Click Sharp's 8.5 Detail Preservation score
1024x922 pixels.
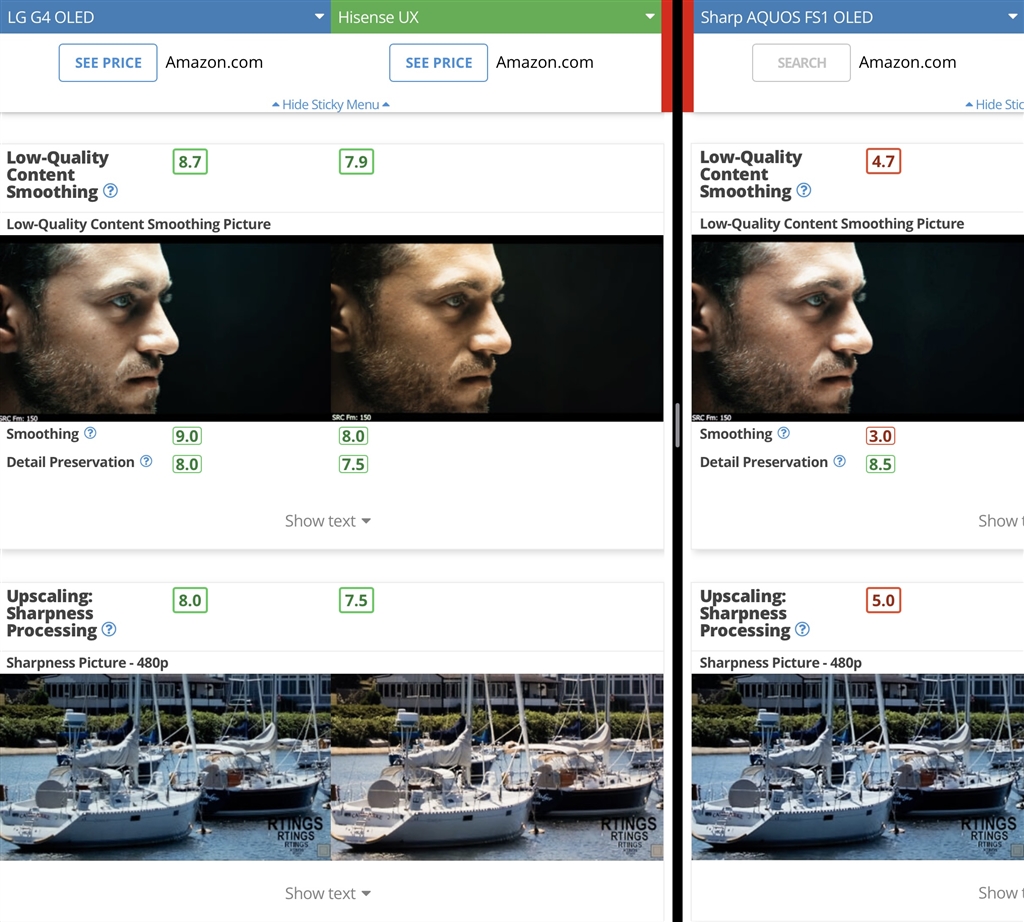click(x=880, y=464)
